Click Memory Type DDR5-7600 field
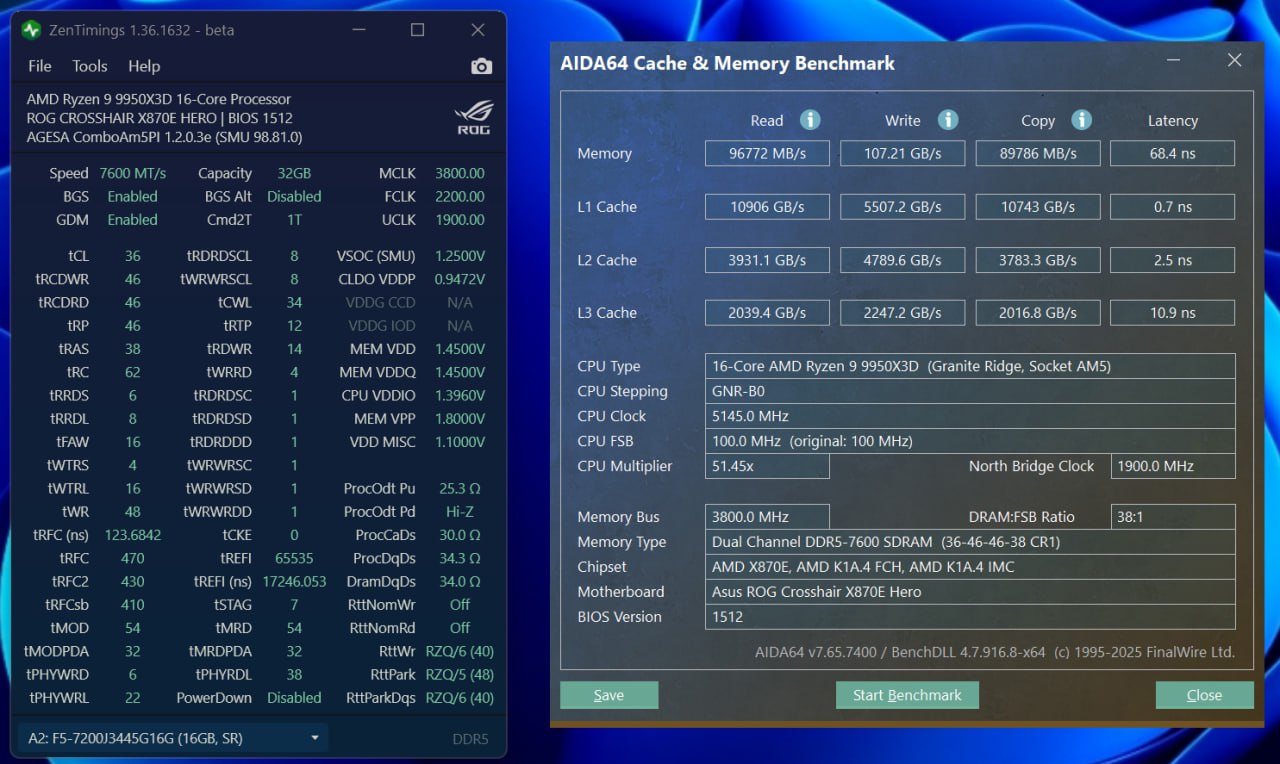The width and height of the screenshot is (1280, 764). click(x=970, y=542)
